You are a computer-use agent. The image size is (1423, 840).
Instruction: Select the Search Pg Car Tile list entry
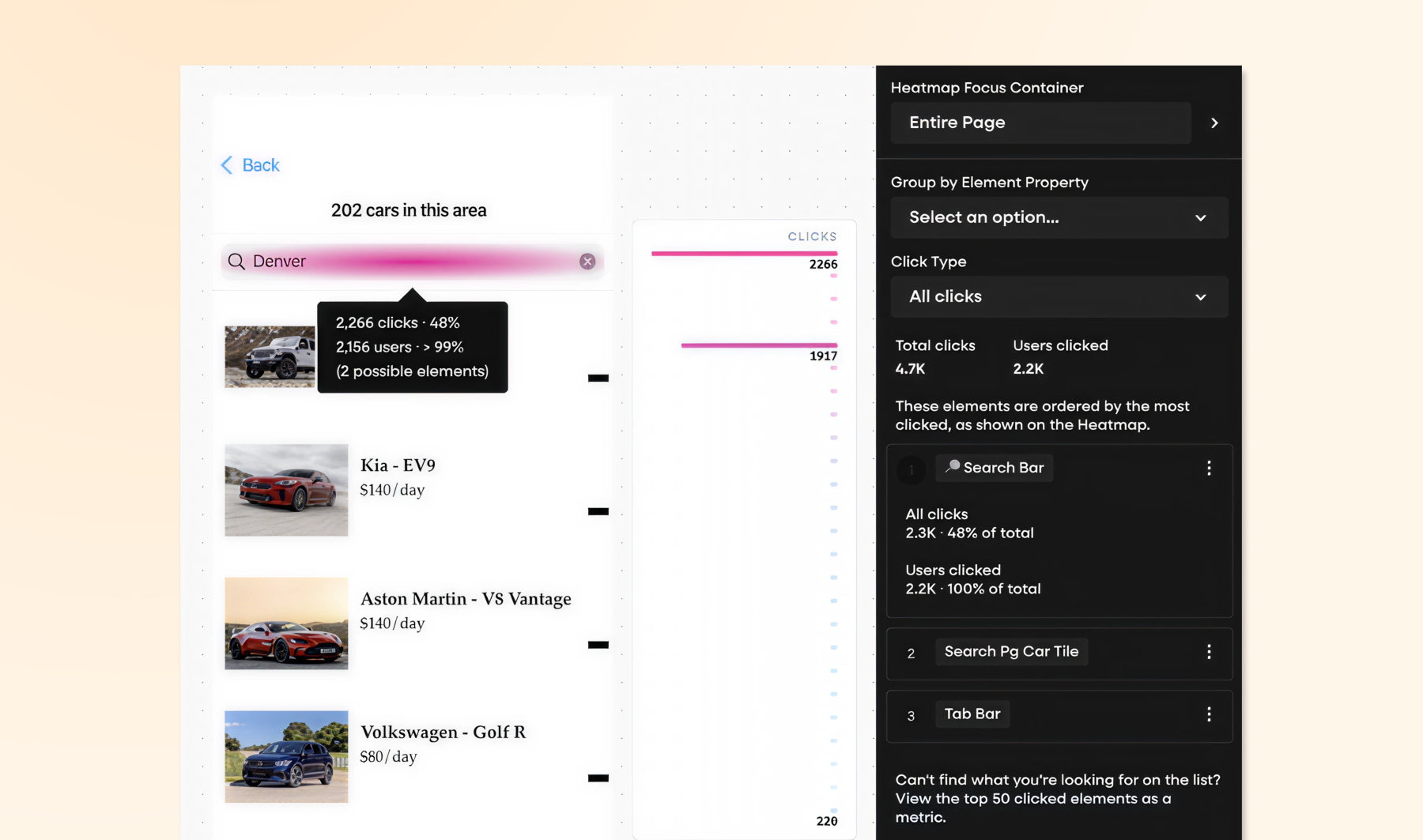point(1011,651)
